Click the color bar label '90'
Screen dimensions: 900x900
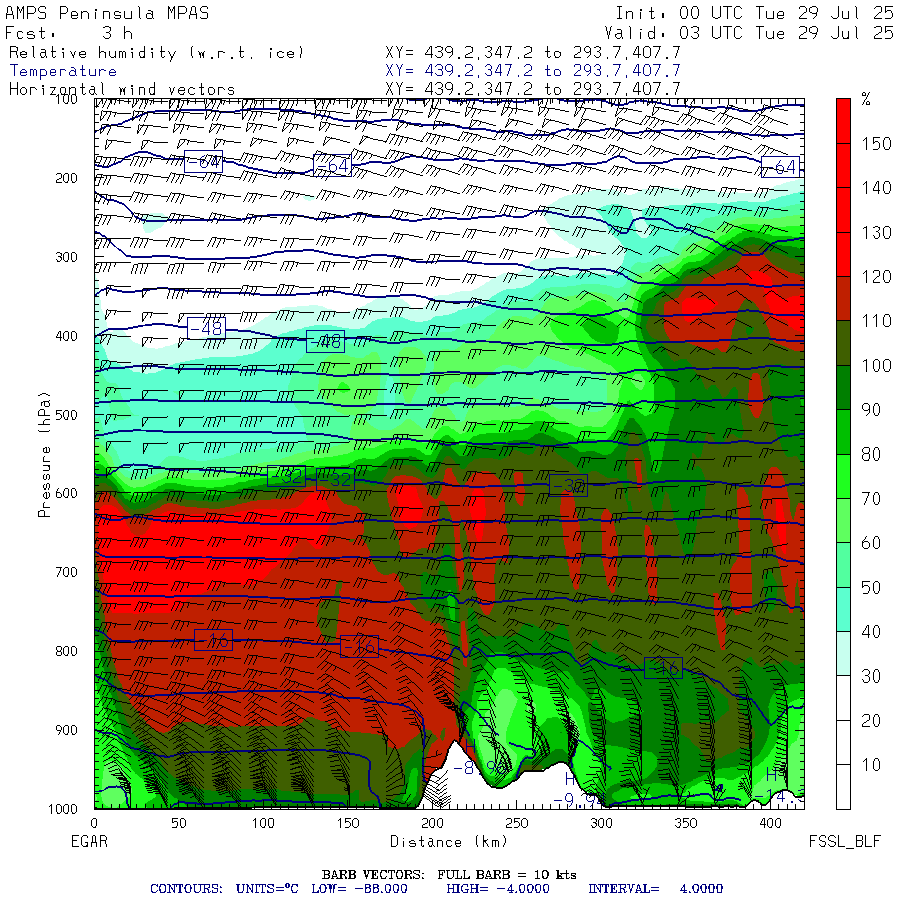click(x=871, y=409)
